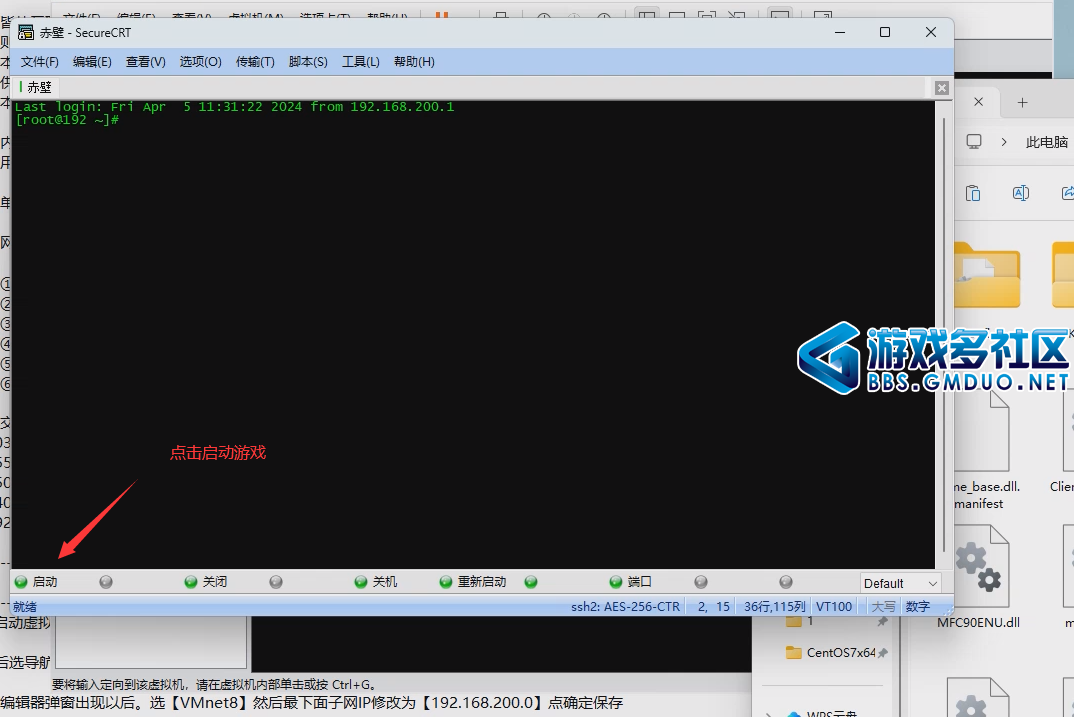
Task: Open the 查看(V) menu
Action: point(146,62)
